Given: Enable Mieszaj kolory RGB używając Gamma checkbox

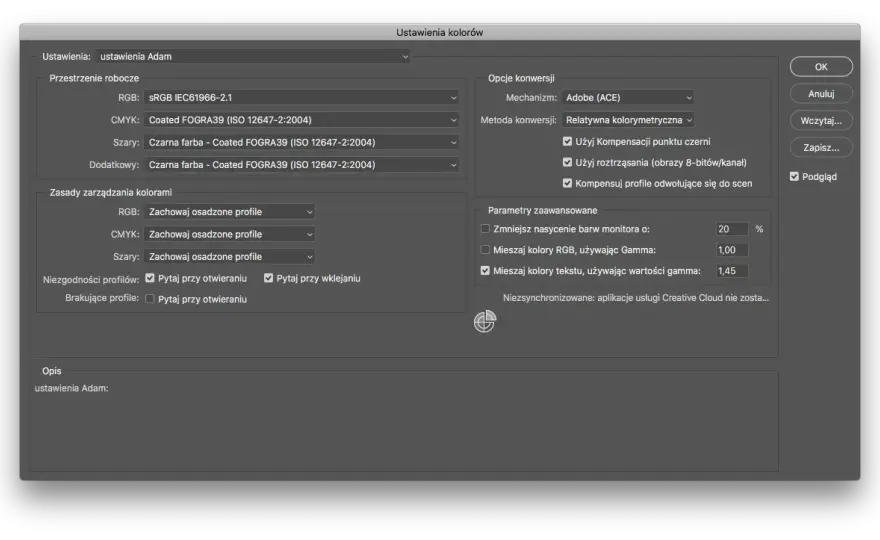Looking at the screenshot, I should (x=485, y=250).
